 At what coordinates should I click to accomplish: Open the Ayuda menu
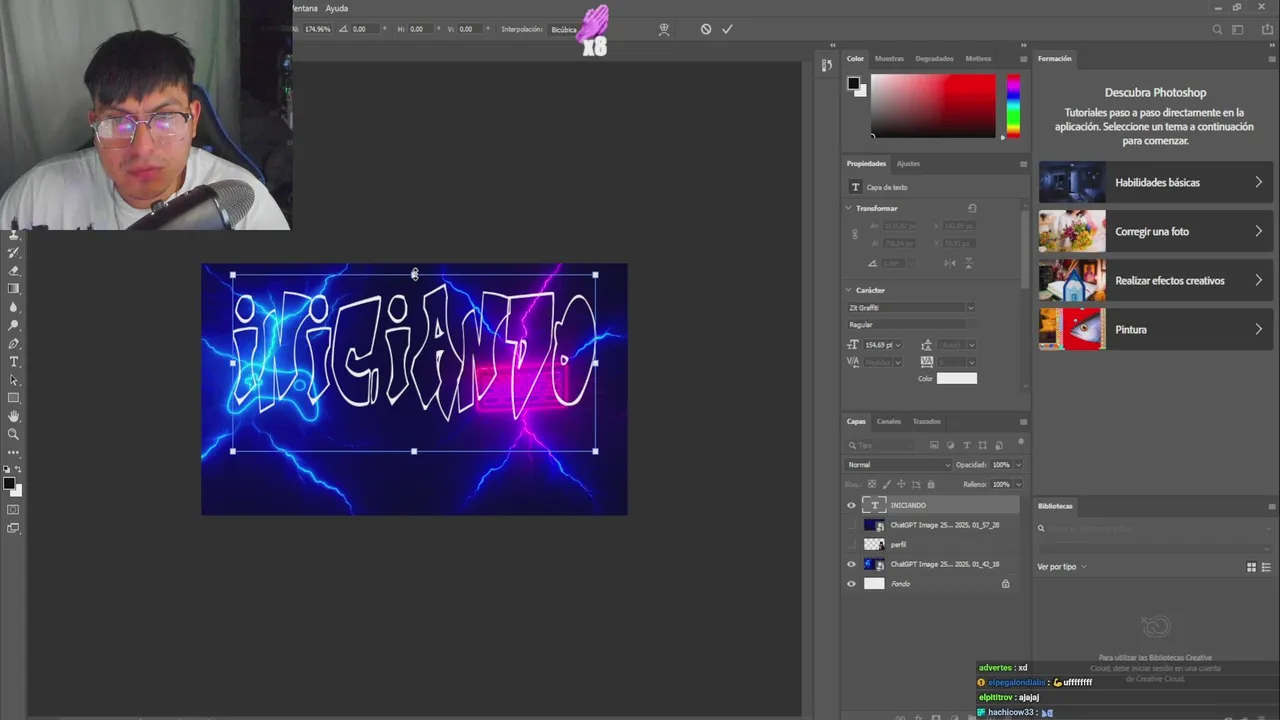(x=337, y=8)
